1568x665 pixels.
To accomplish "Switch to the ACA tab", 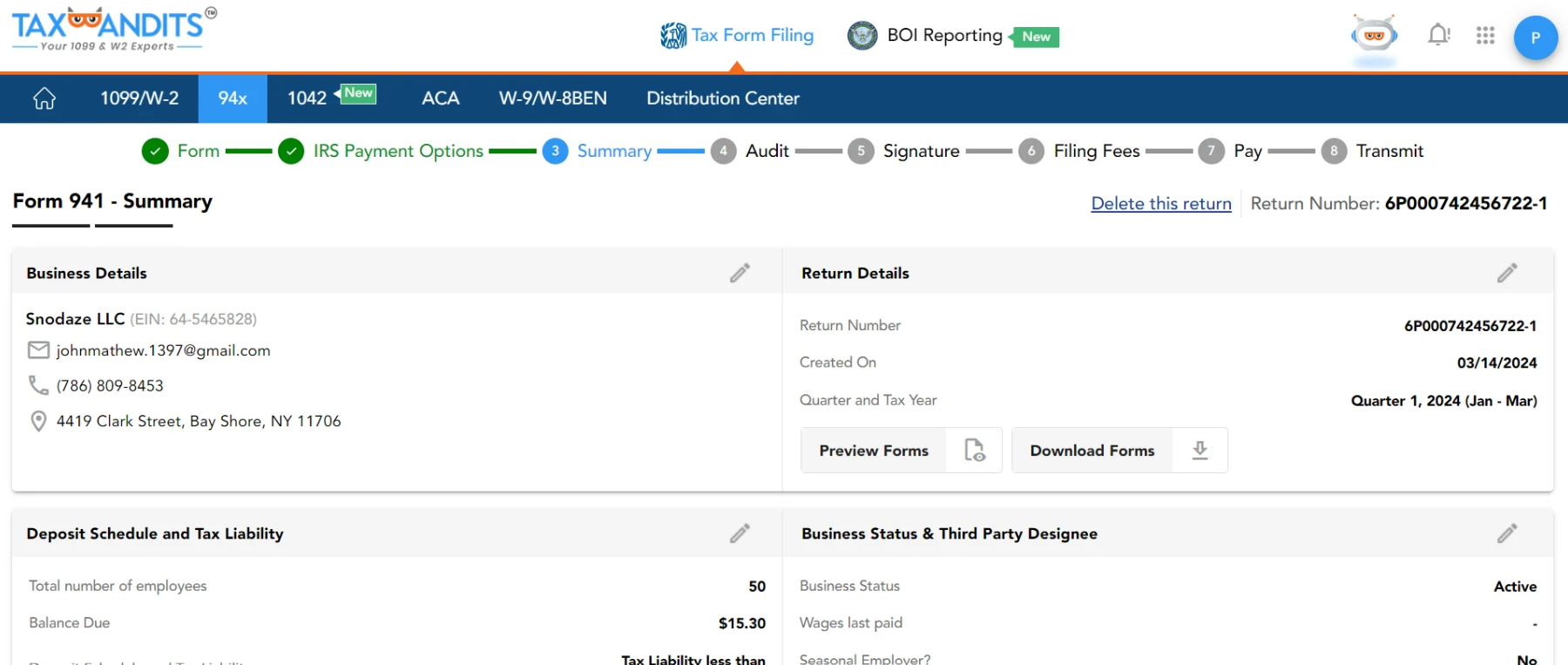I will [x=441, y=98].
